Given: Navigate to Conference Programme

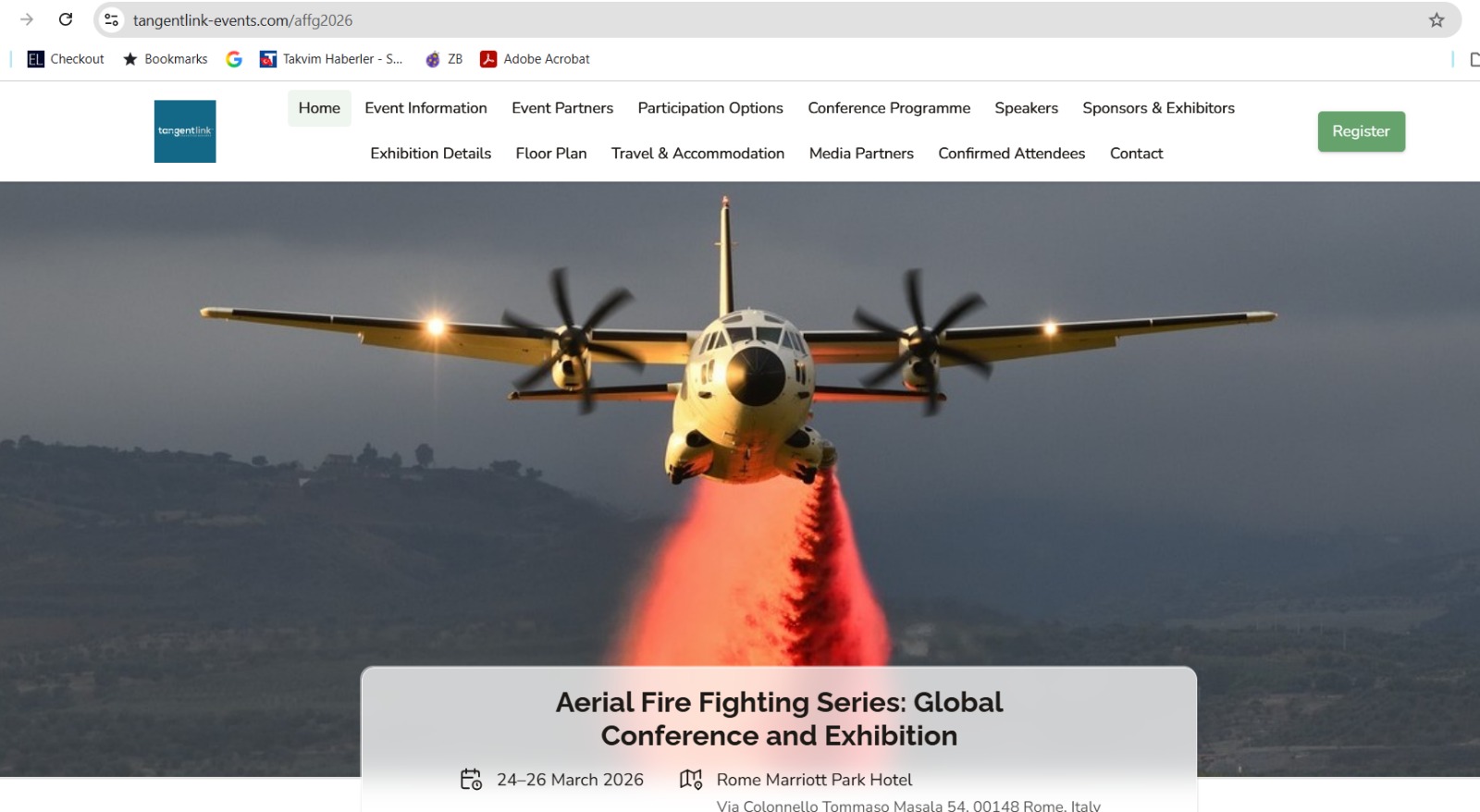Looking at the screenshot, I should point(889,108).
